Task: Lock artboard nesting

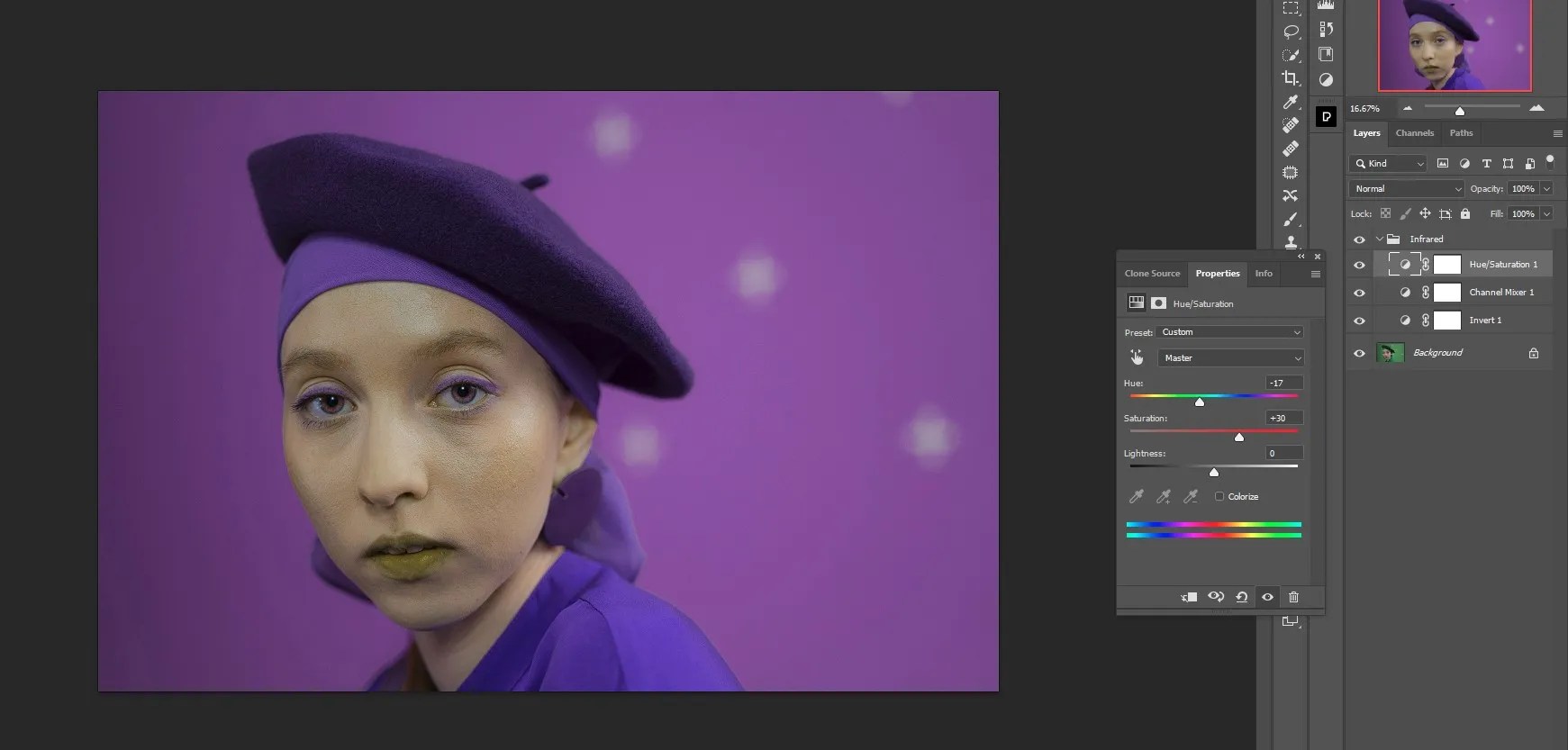Action: (x=1446, y=213)
